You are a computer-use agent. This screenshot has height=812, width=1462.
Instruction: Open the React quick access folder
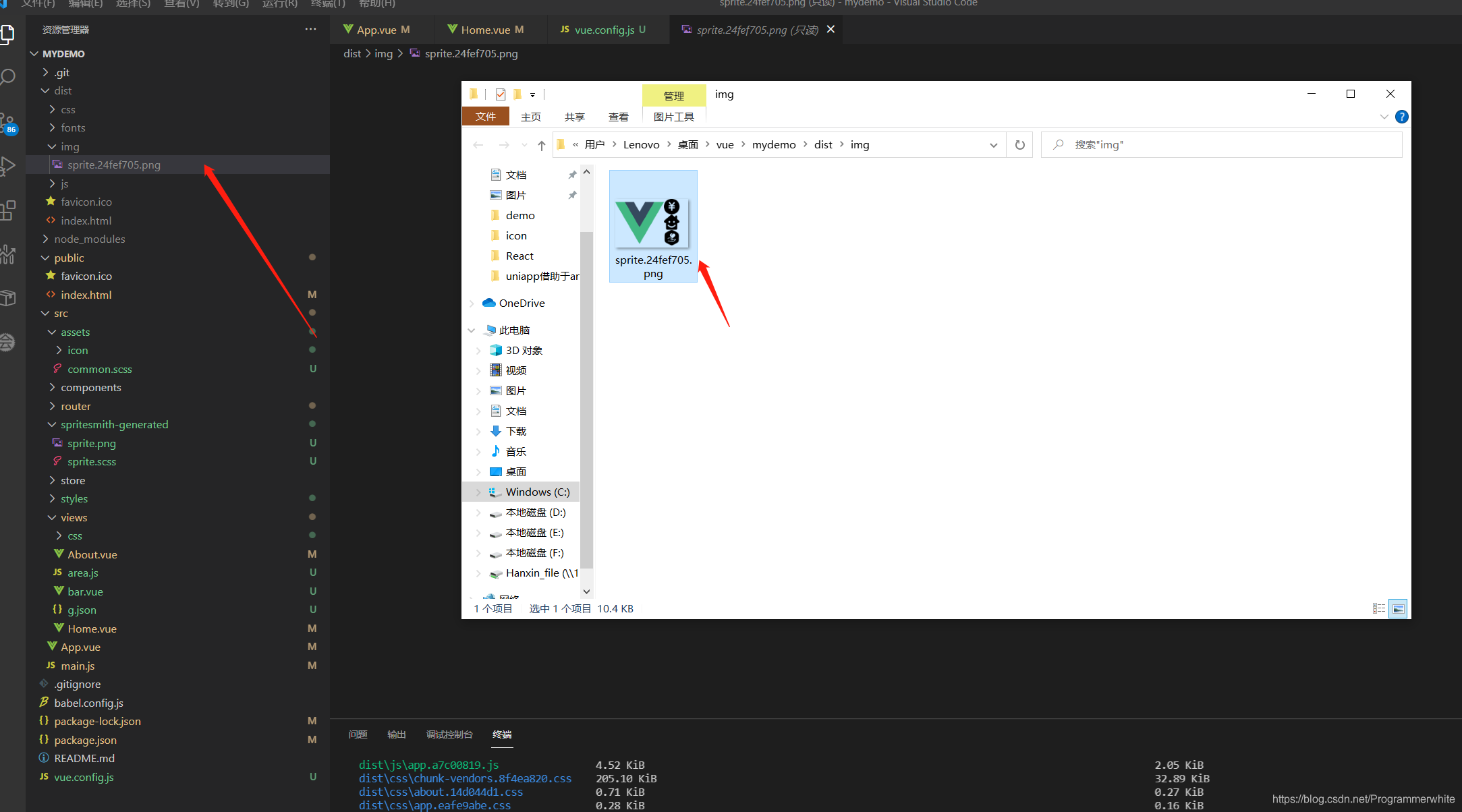tap(519, 256)
